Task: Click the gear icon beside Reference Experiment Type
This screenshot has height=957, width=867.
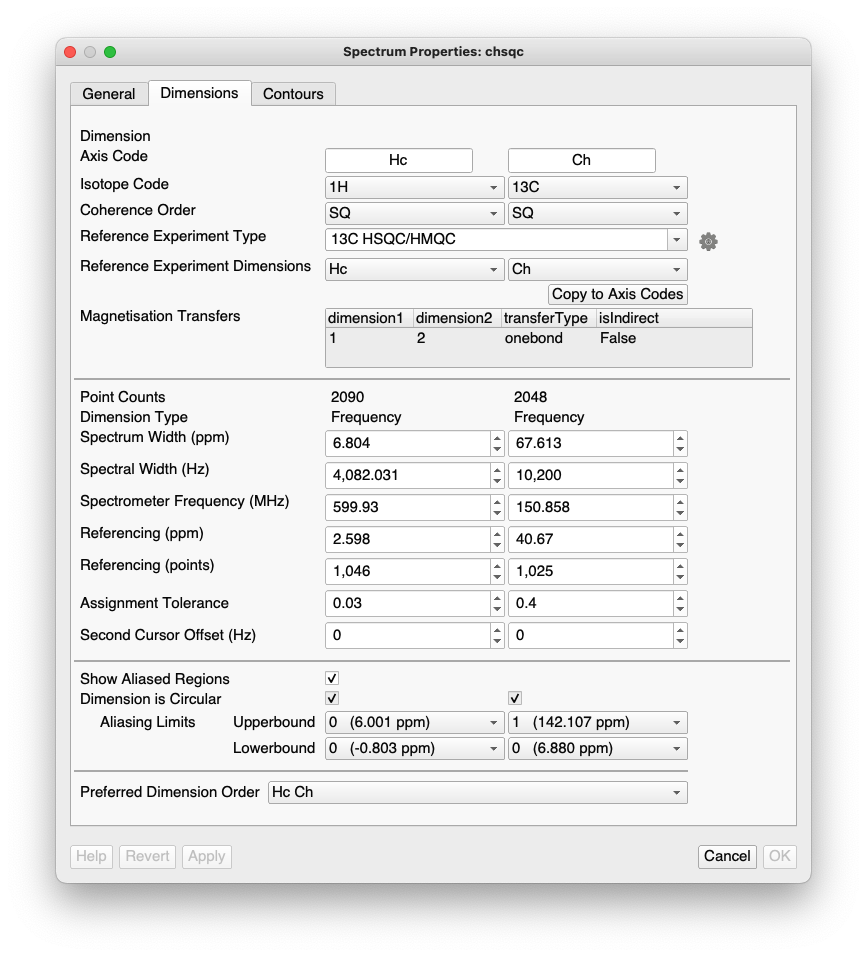Action: tap(708, 241)
